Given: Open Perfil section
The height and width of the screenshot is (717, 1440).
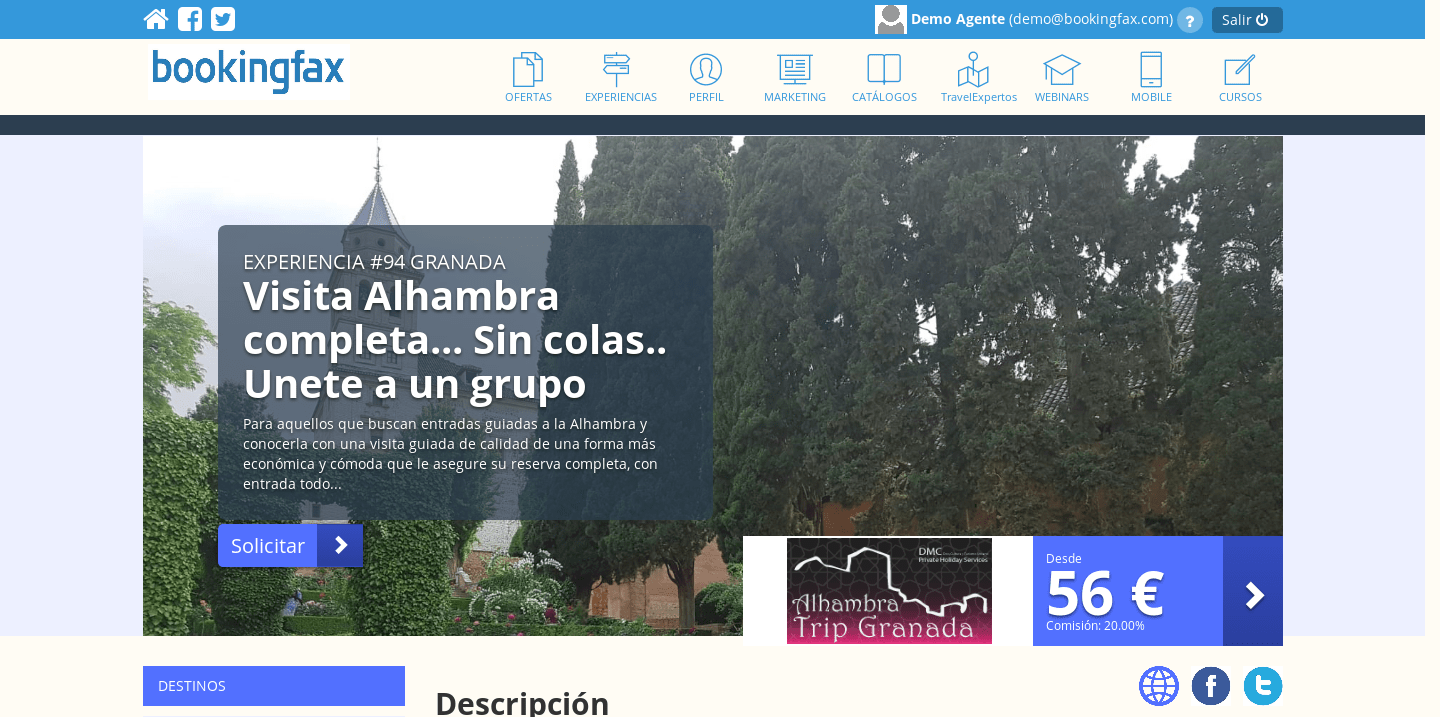Looking at the screenshot, I should (x=706, y=78).
